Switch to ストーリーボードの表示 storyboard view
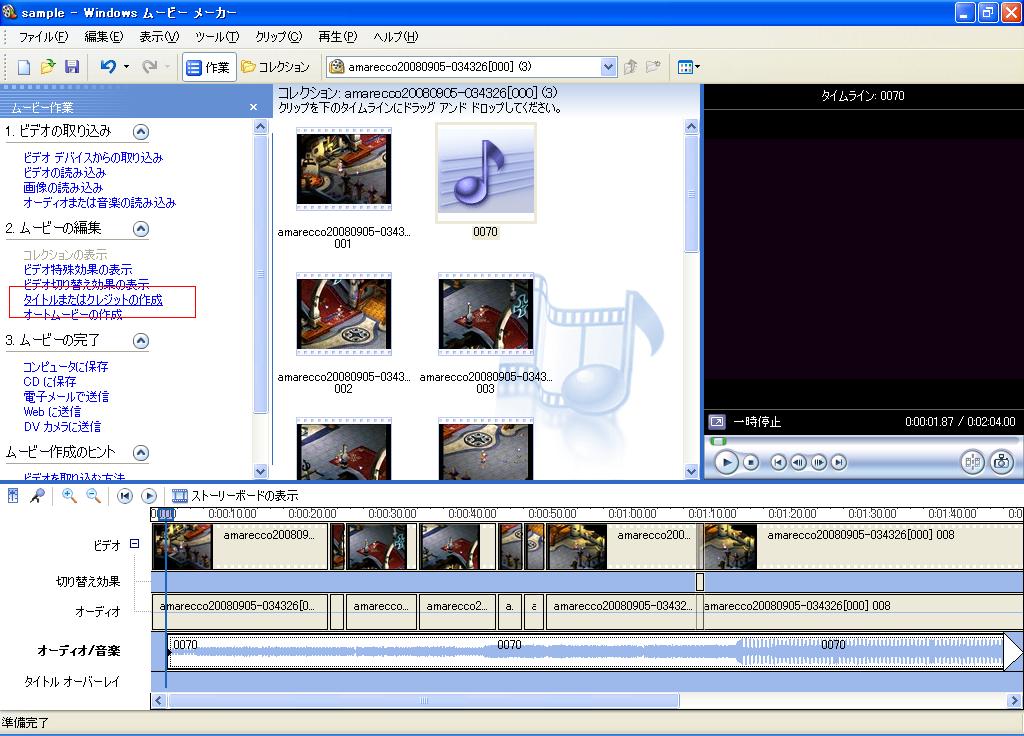Image resolution: width=1024 pixels, height=736 pixels. [x=234, y=495]
